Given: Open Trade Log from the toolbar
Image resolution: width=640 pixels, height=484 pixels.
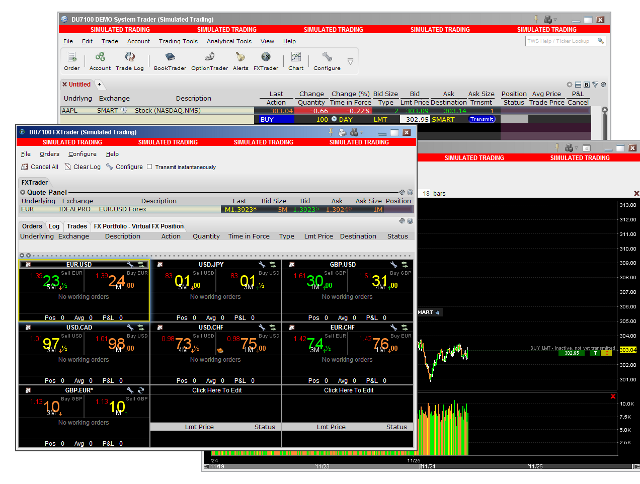Looking at the screenshot, I should pos(130,61).
